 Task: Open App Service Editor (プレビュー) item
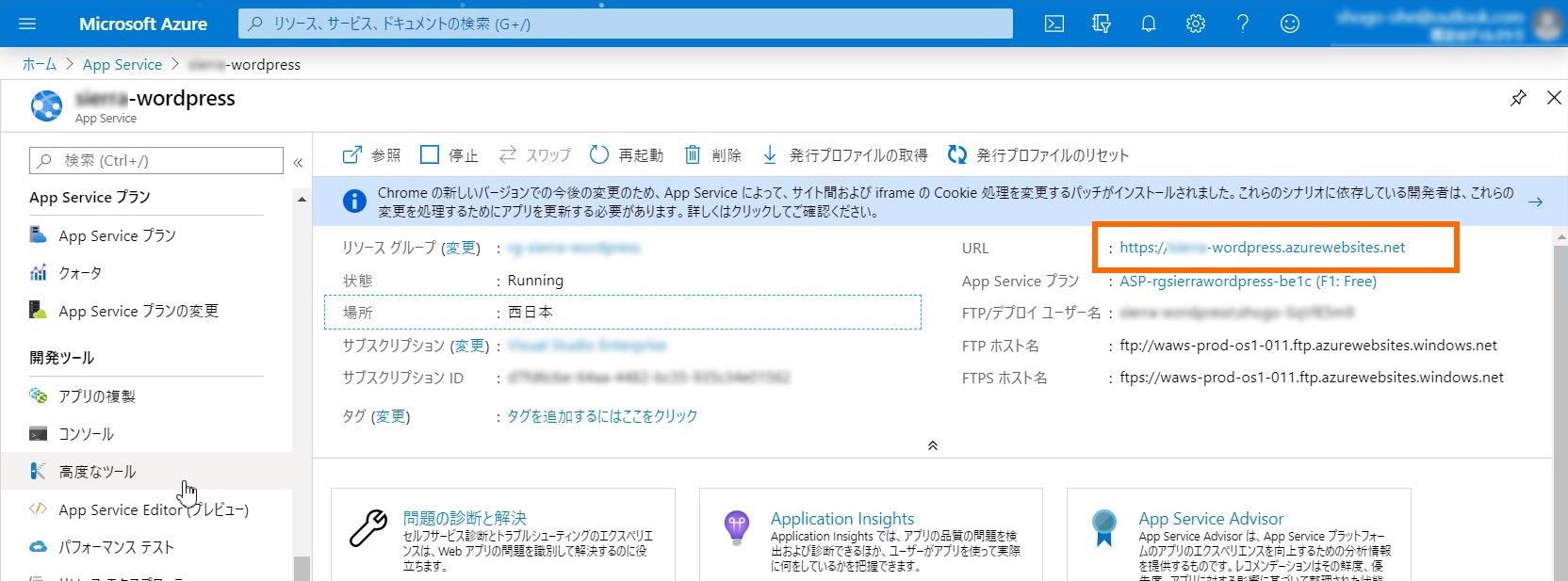click(x=139, y=509)
